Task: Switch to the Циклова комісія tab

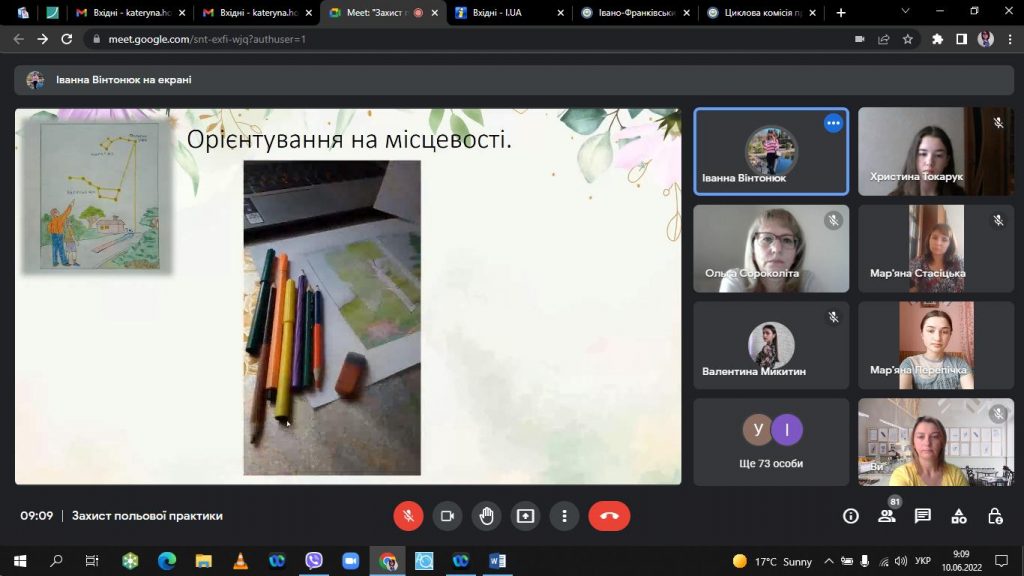Action: coord(763,12)
